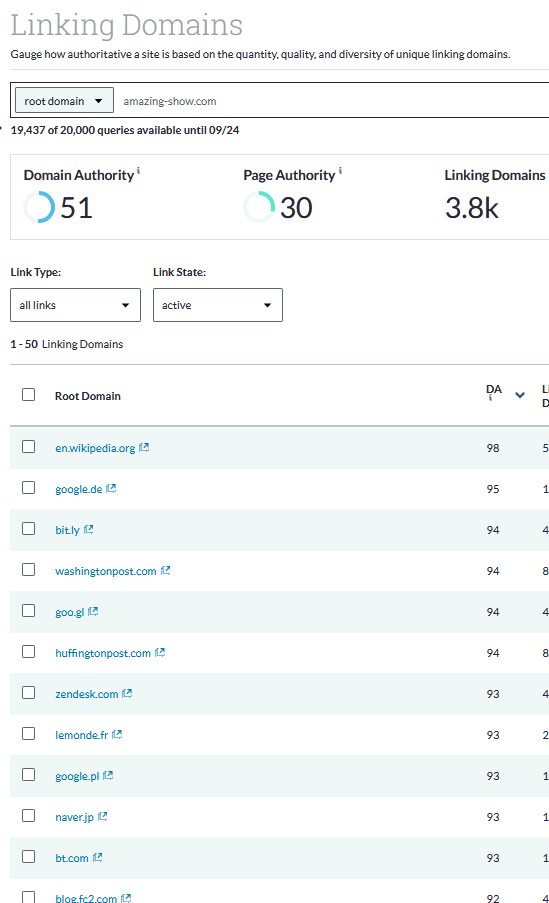Open external link icon beside google.de
Viewport: 549px width, 903px height.
[x=111, y=488]
